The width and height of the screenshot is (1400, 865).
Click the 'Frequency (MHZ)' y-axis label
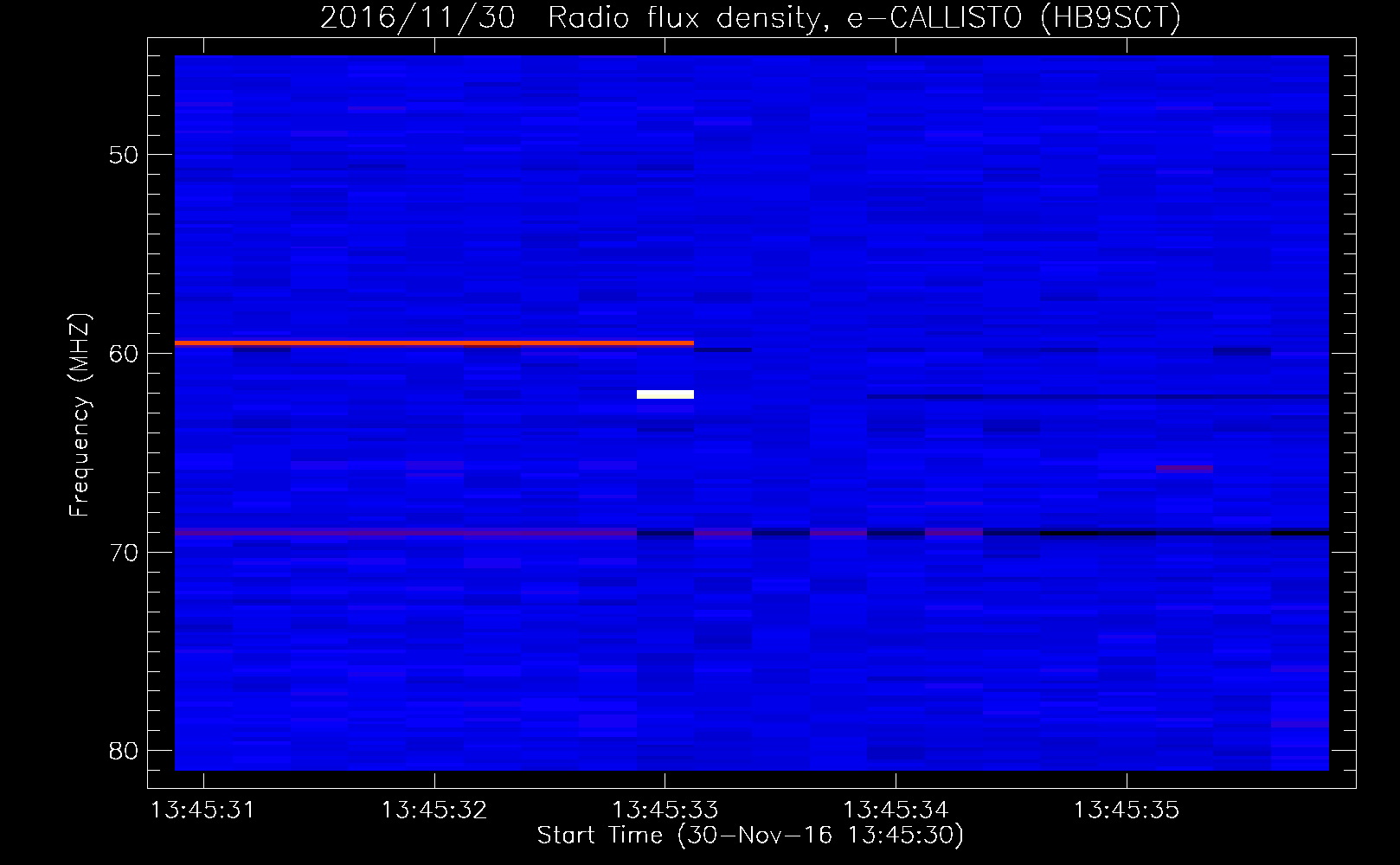80,414
